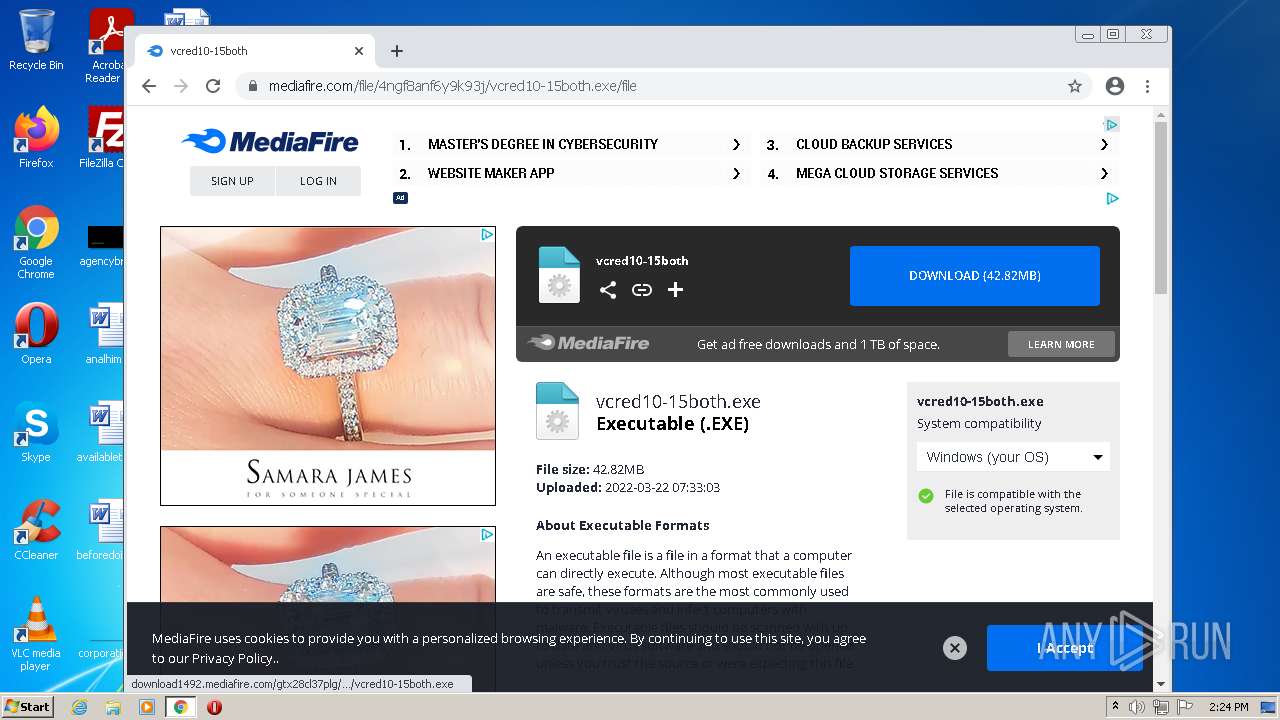Click the scrollbar down arrow
1280x720 pixels.
pyautogui.click(x=1160, y=684)
